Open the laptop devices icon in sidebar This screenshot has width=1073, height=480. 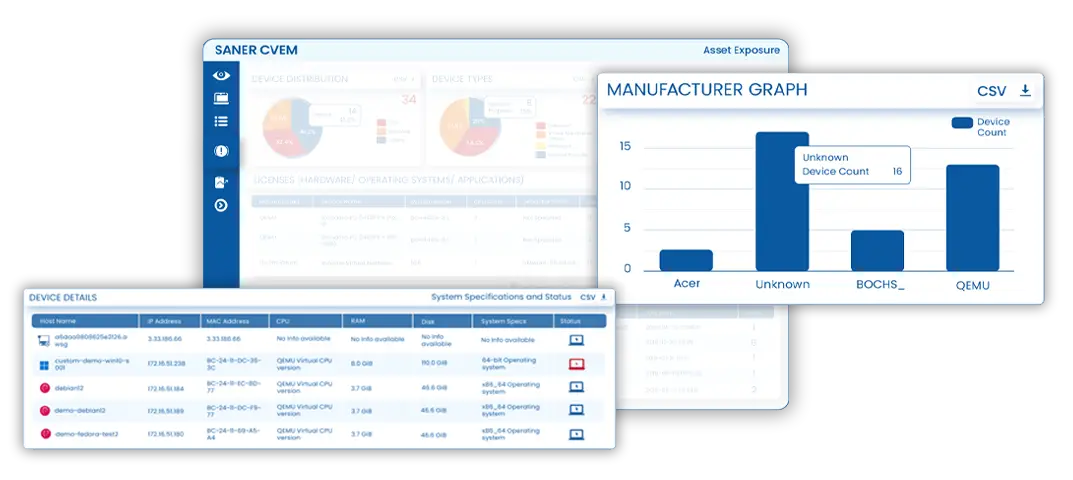221,98
